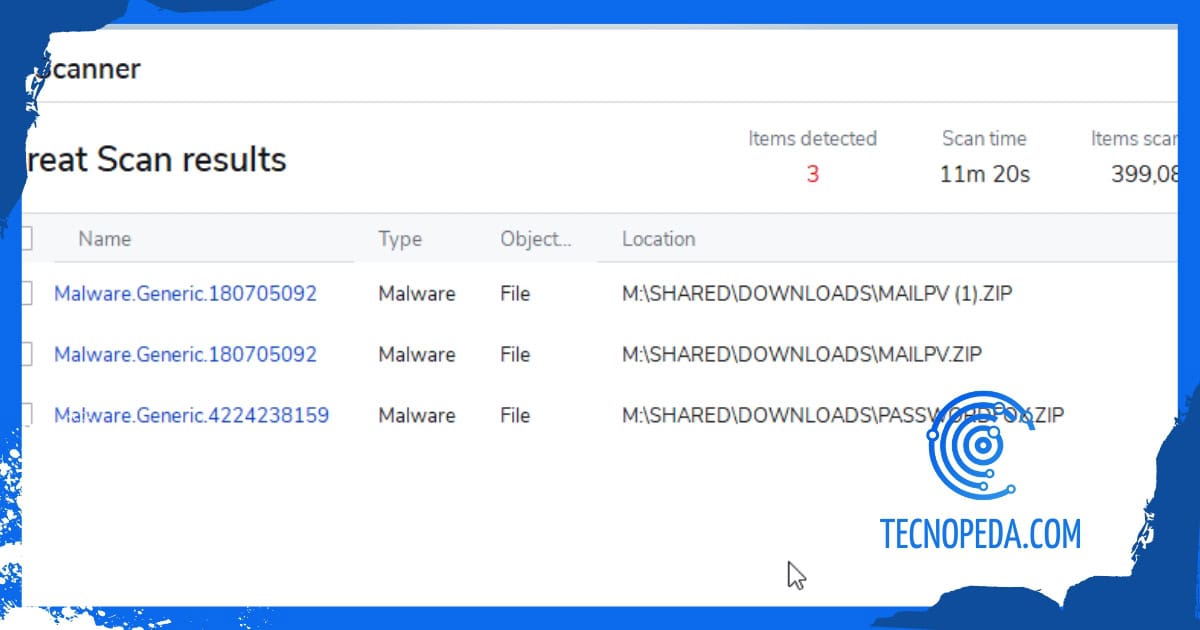Image resolution: width=1200 pixels, height=630 pixels.
Task: Open the Malware.Generic.4224238159 link
Action: coord(191,415)
